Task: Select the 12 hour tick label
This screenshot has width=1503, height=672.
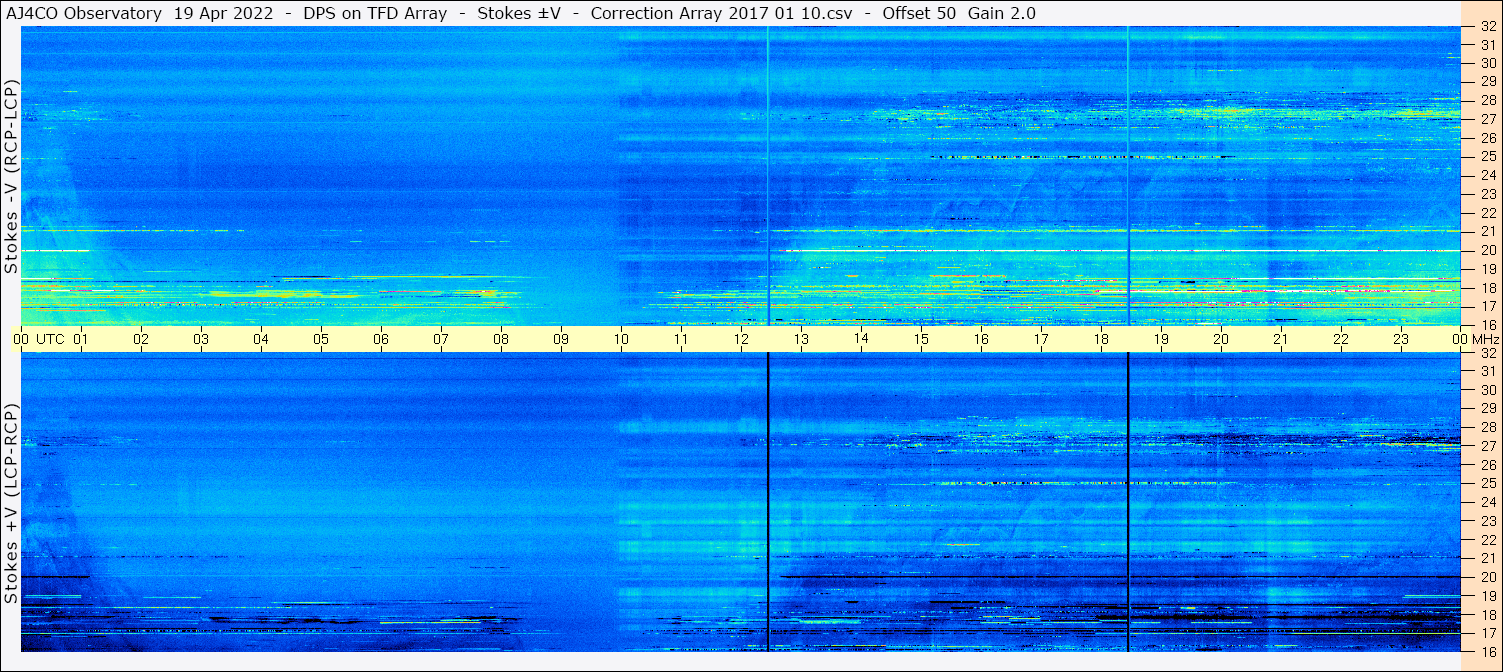Action: 741,339
